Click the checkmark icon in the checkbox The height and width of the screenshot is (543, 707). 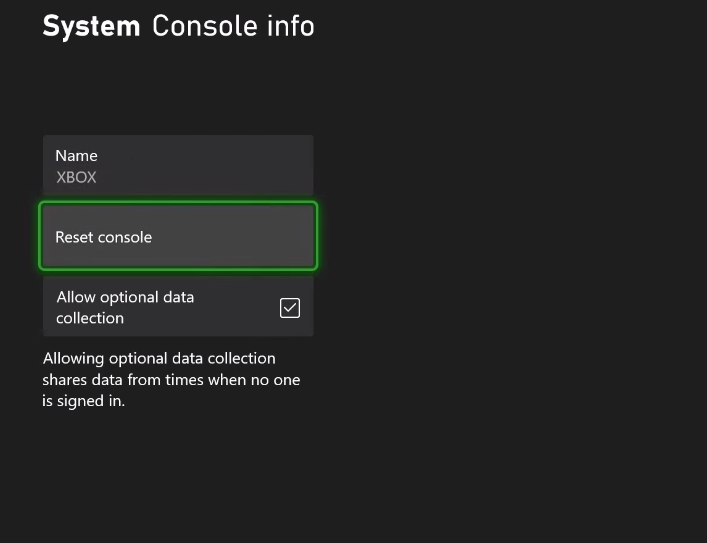coord(290,308)
